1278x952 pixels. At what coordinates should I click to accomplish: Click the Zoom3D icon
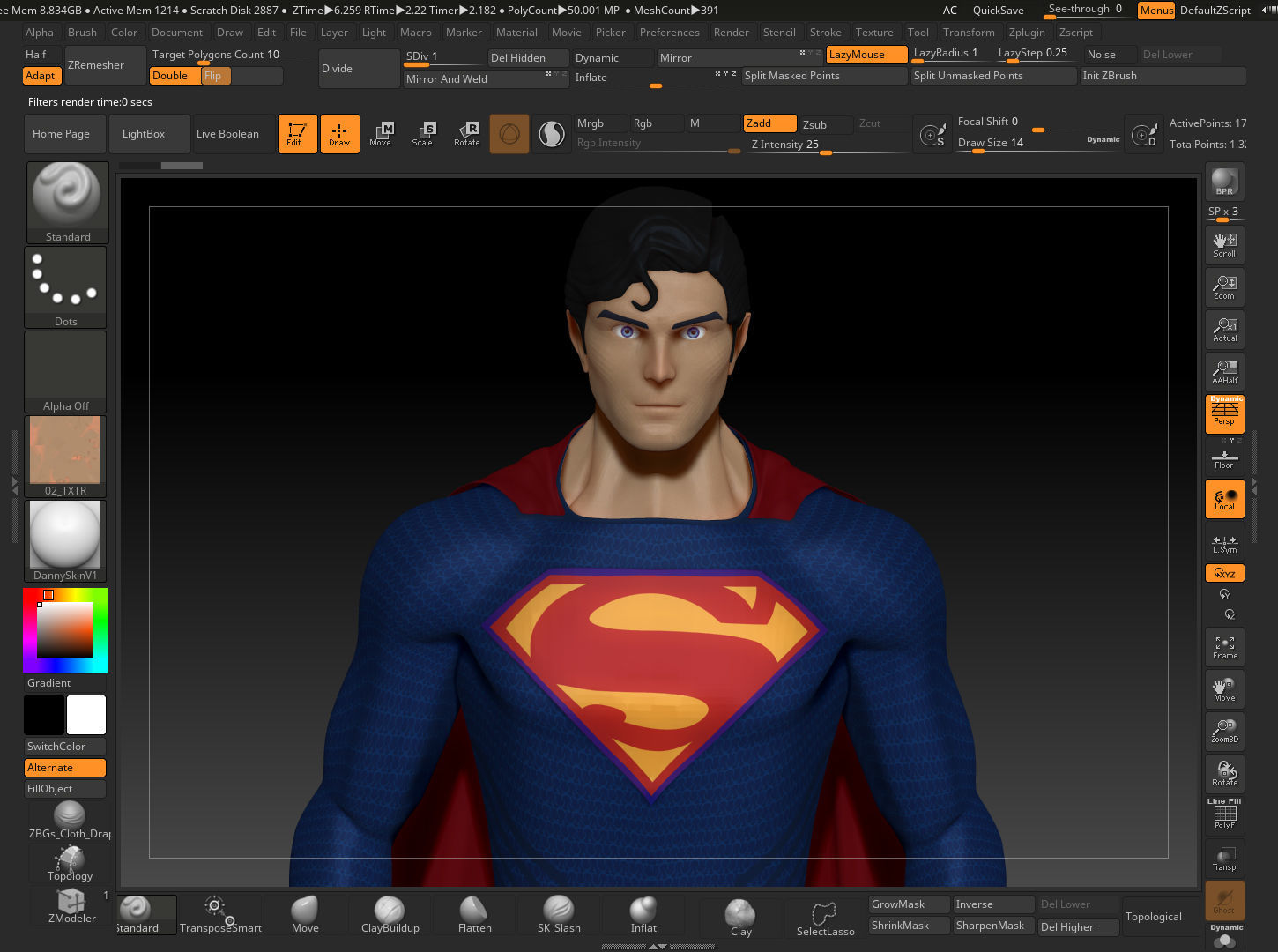coord(1224,731)
